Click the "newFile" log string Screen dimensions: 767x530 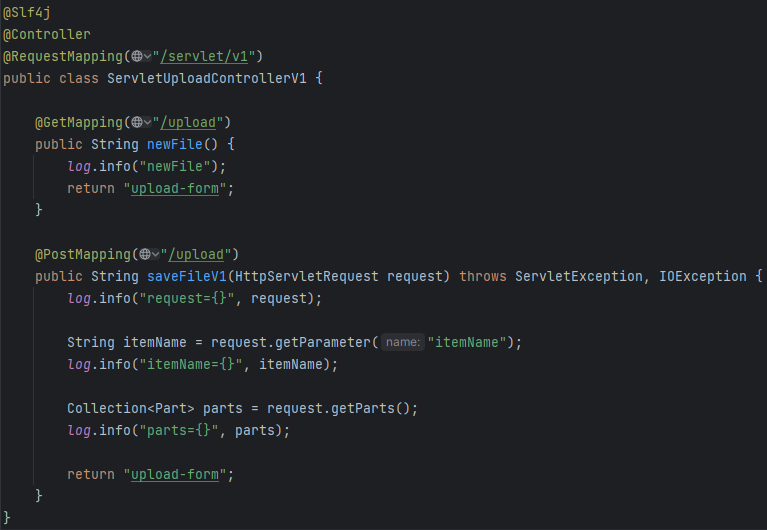pos(175,166)
